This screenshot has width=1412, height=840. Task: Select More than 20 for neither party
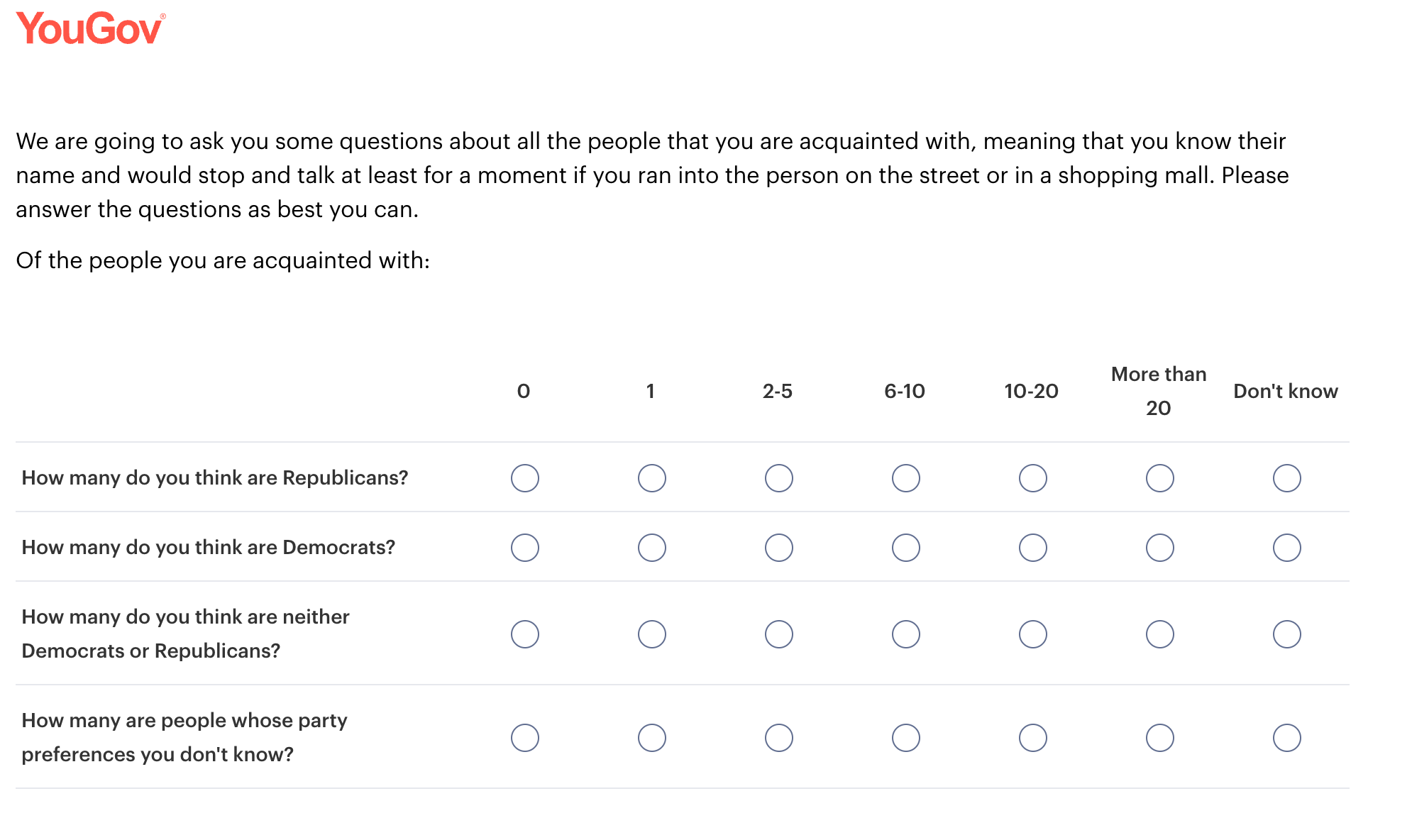1159,634
